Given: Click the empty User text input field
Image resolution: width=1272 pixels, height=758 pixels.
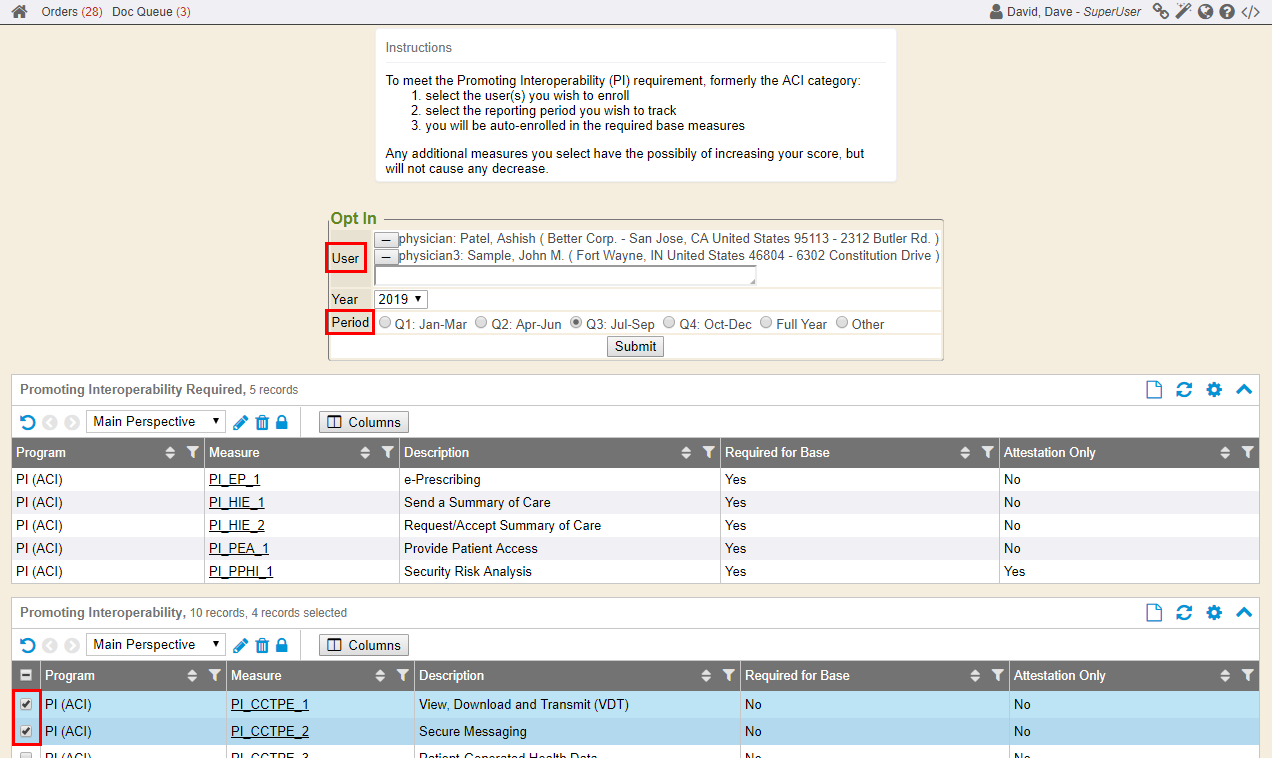Looking at the screenshot, I should tap(565, 275).
